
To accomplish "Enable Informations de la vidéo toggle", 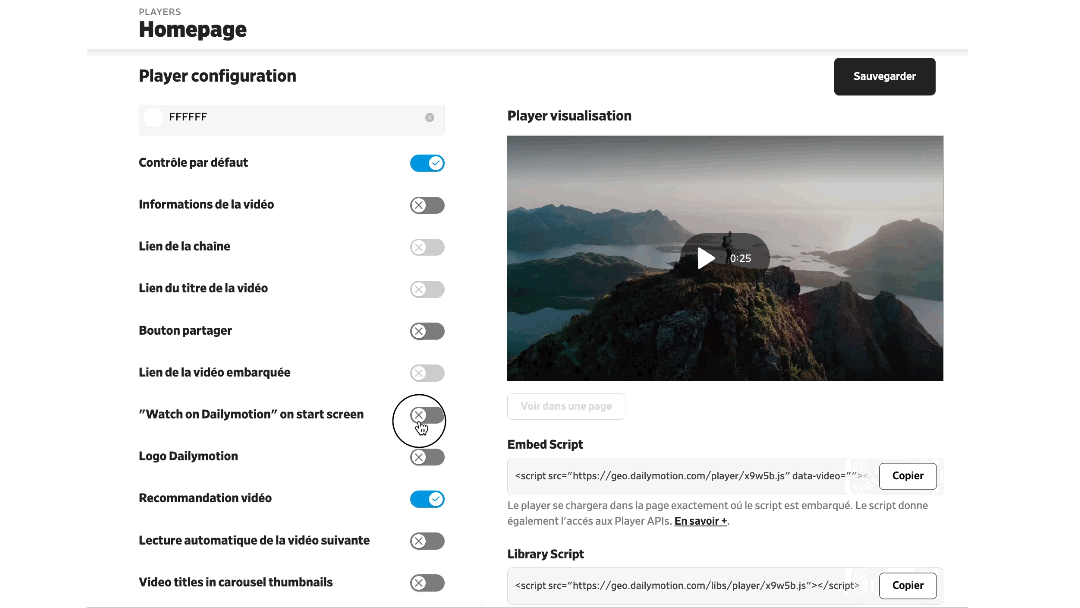I will tap(427, 205).
